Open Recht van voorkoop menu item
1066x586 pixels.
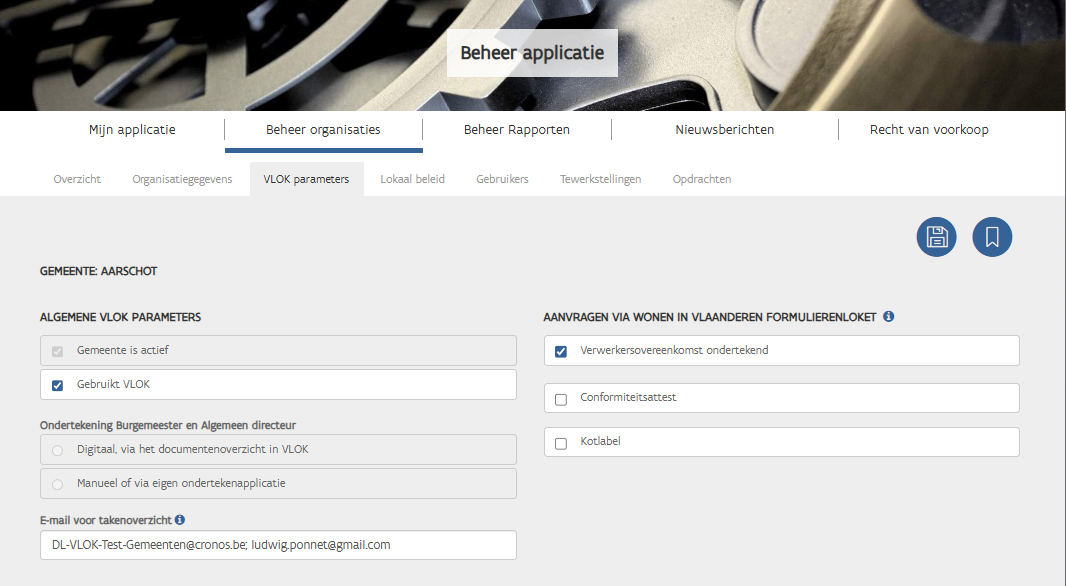click(x=929, y=130)
